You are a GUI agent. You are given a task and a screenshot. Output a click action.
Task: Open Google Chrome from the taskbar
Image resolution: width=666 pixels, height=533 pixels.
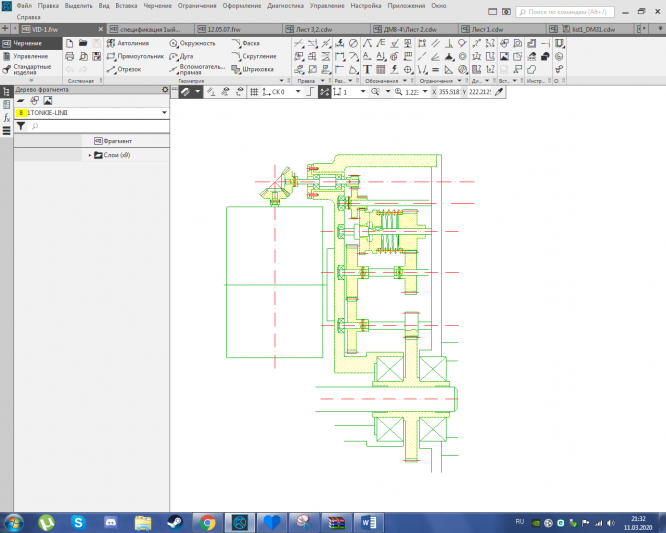point(207,522)
